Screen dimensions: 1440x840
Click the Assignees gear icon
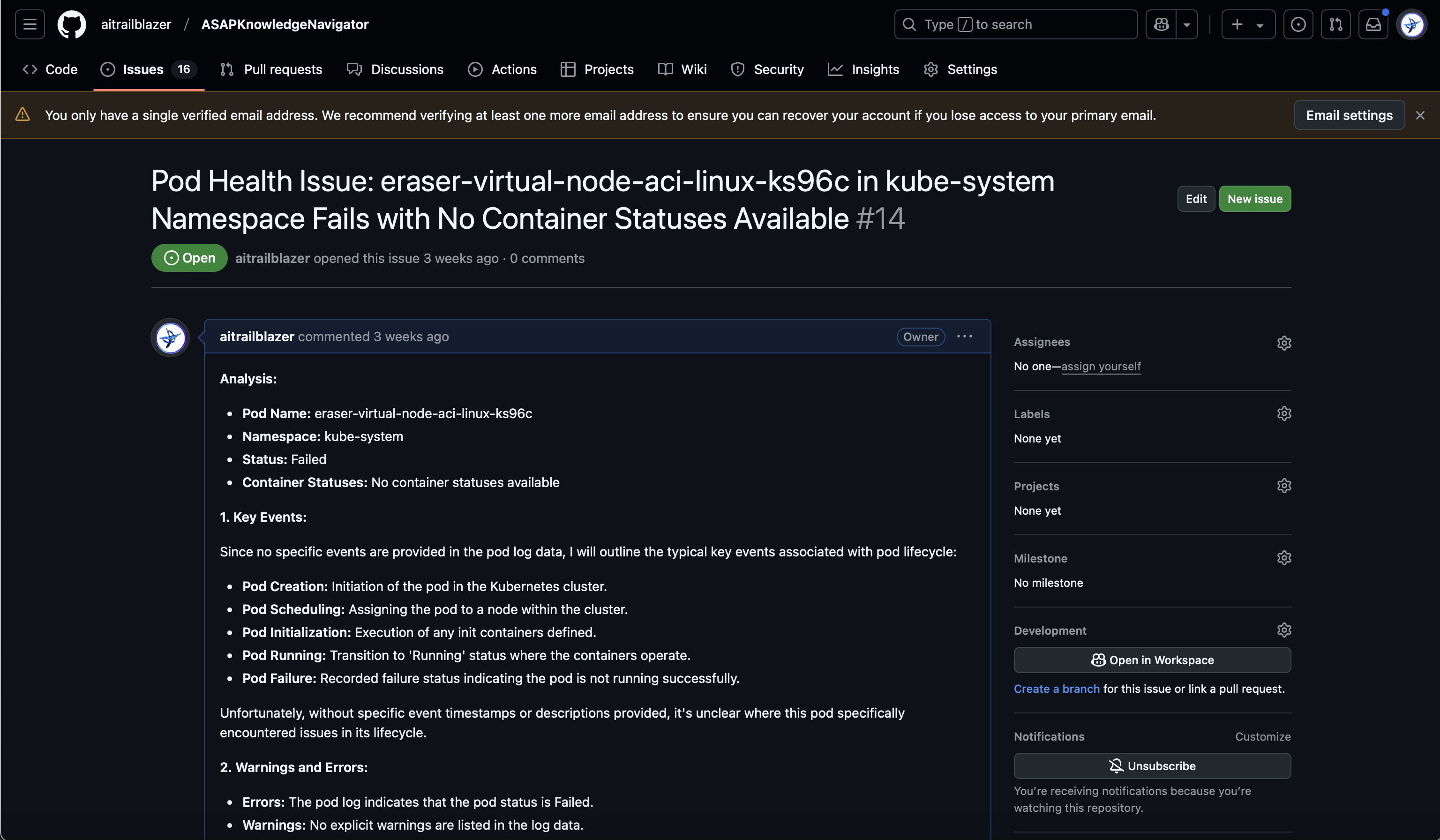(1283, 343)
